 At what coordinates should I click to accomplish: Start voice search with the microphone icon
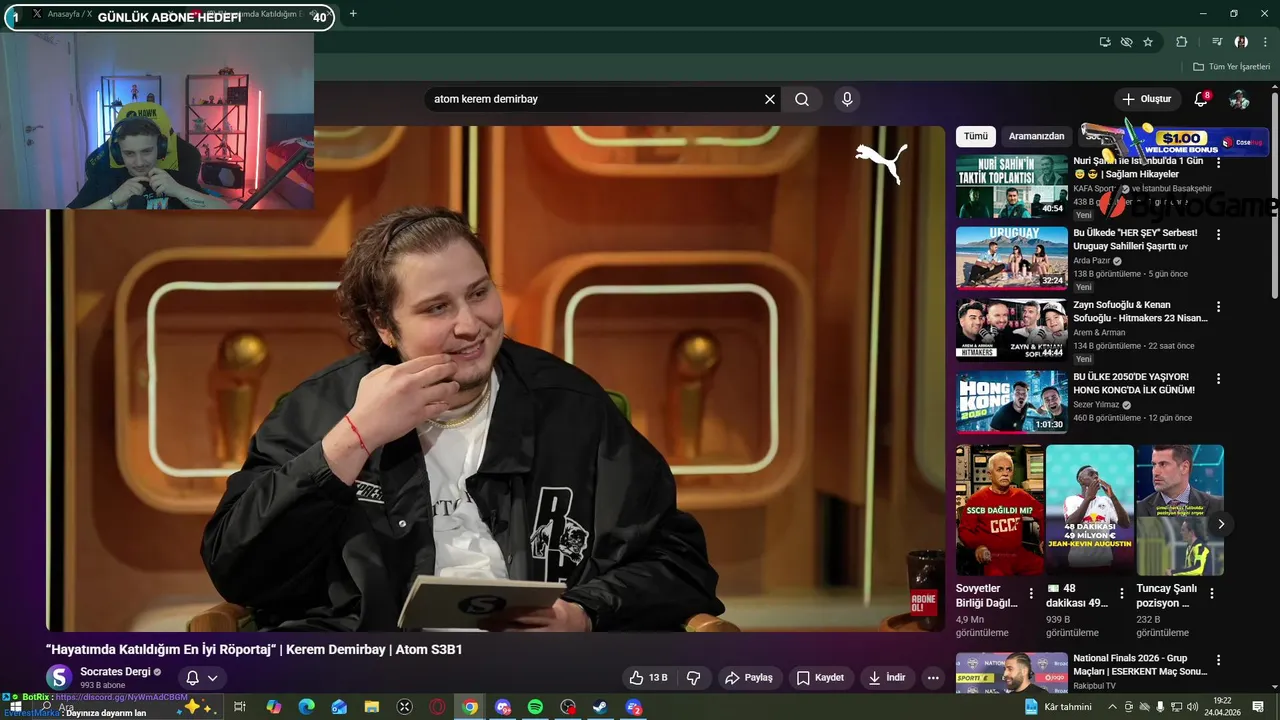click(x=847, y=99)
